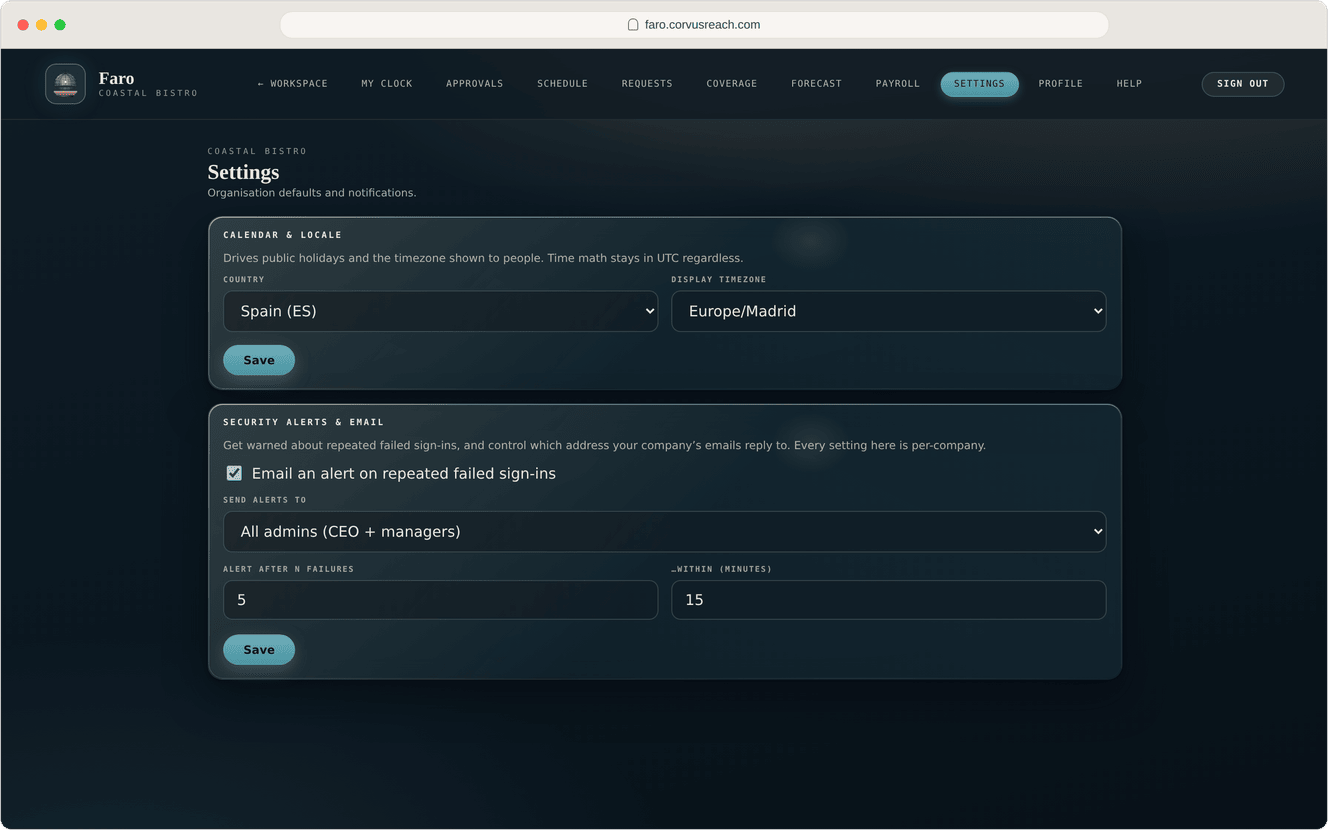The height and width of the screenshot is (830, 1328).
Task: Select the Settings nav pill
Action: [x=979, y=84]
